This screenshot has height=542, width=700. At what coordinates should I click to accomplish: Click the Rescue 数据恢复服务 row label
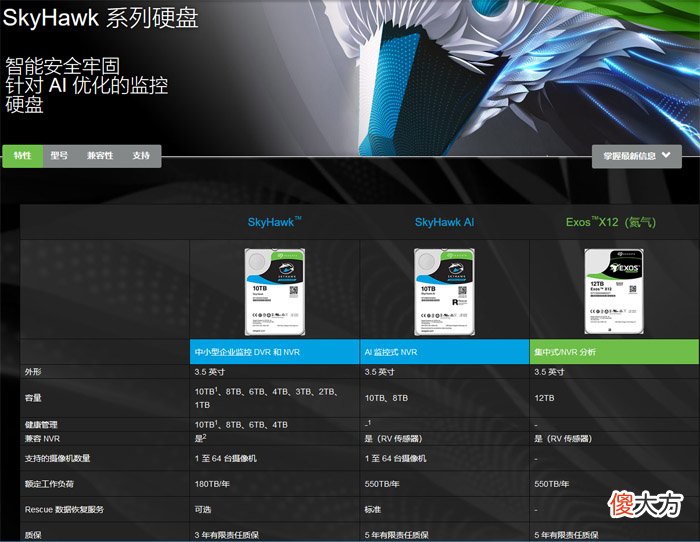[64, 509]
